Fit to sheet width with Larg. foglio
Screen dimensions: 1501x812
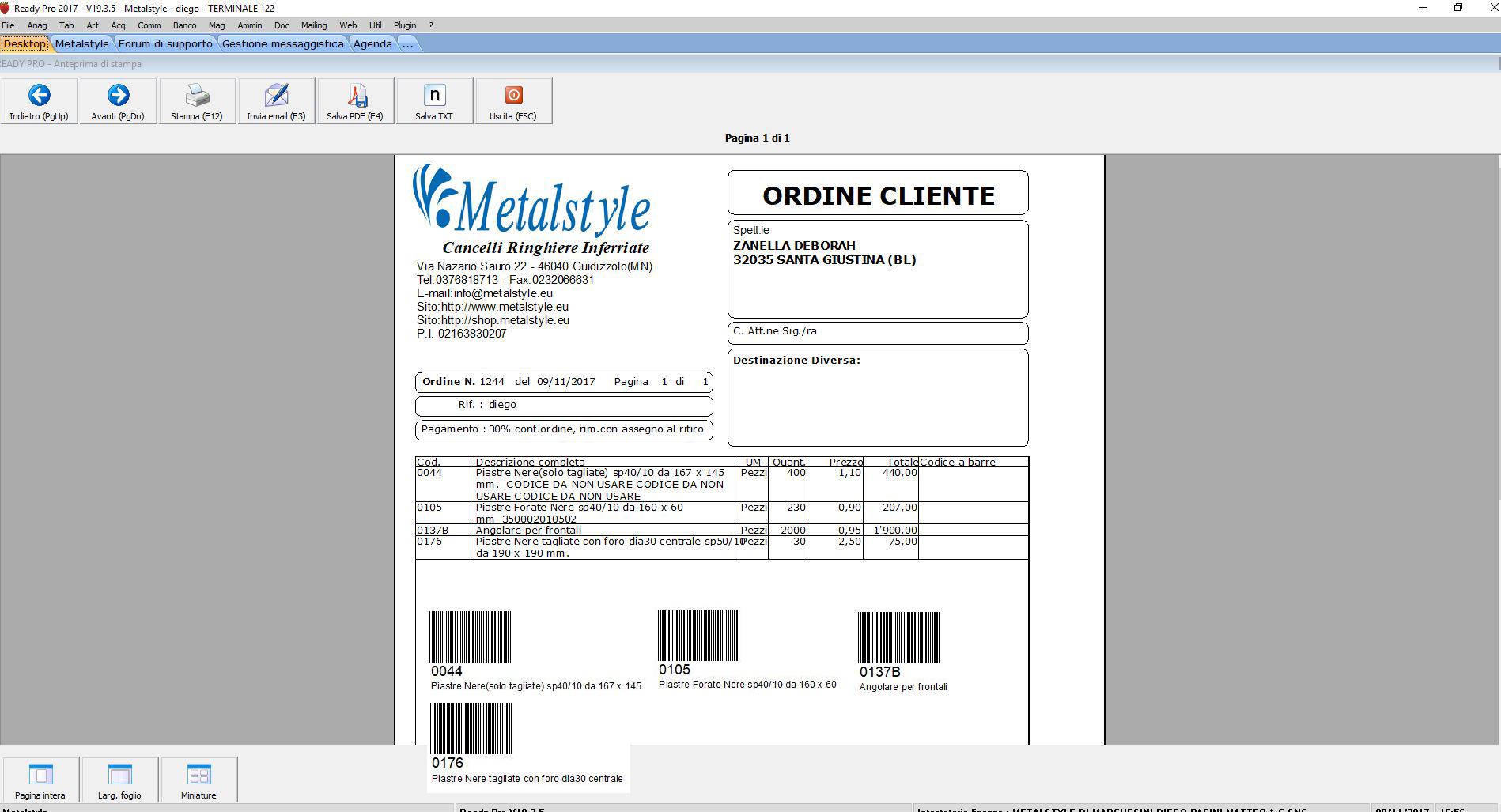click(x=119, y=780)
